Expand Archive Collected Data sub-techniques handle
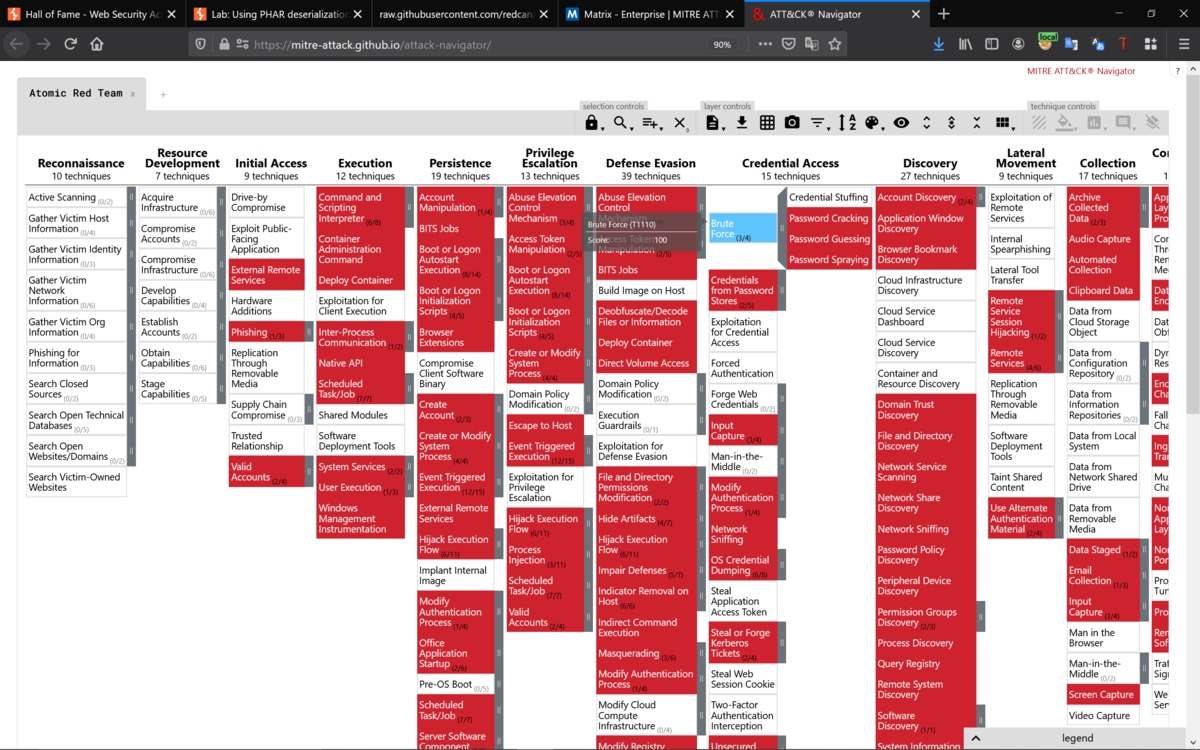Image resolution: width=1200 pixels, height=750 pixels. 1143,208
